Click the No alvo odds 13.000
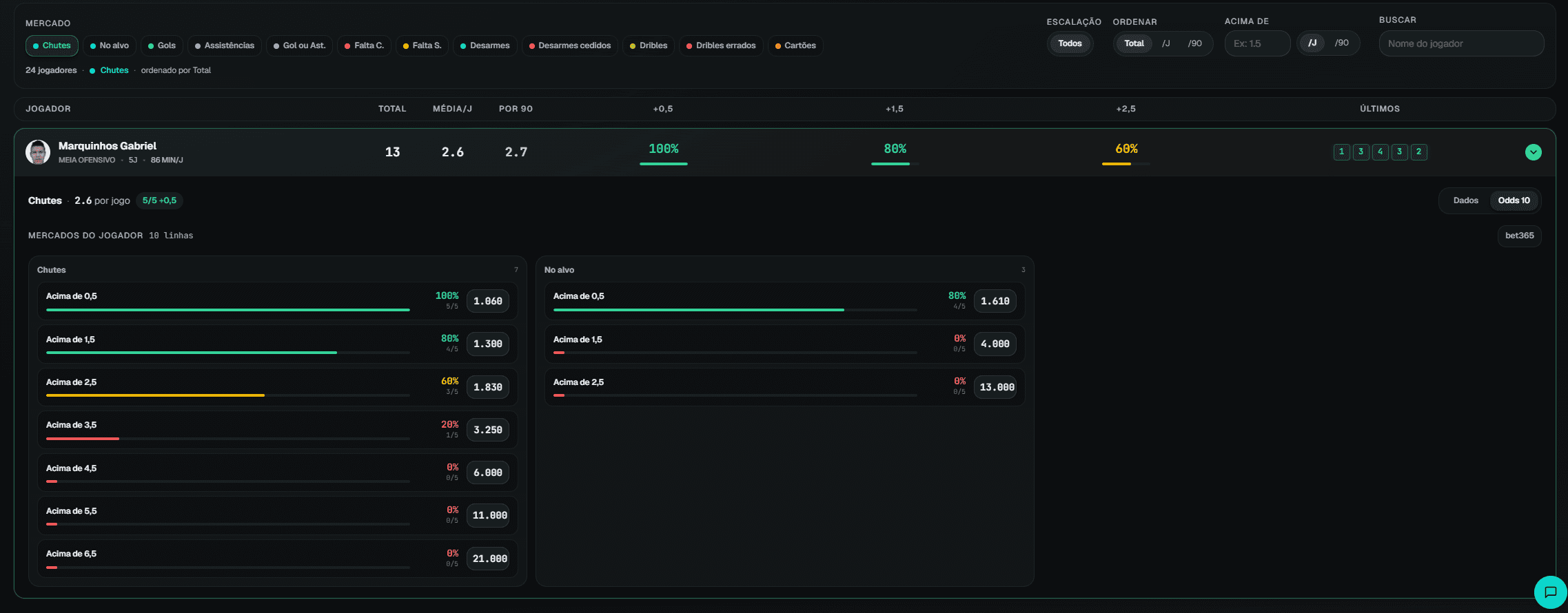Viewport: 1568px width, 613px height. pyautogui.click(x=997, y=387)
